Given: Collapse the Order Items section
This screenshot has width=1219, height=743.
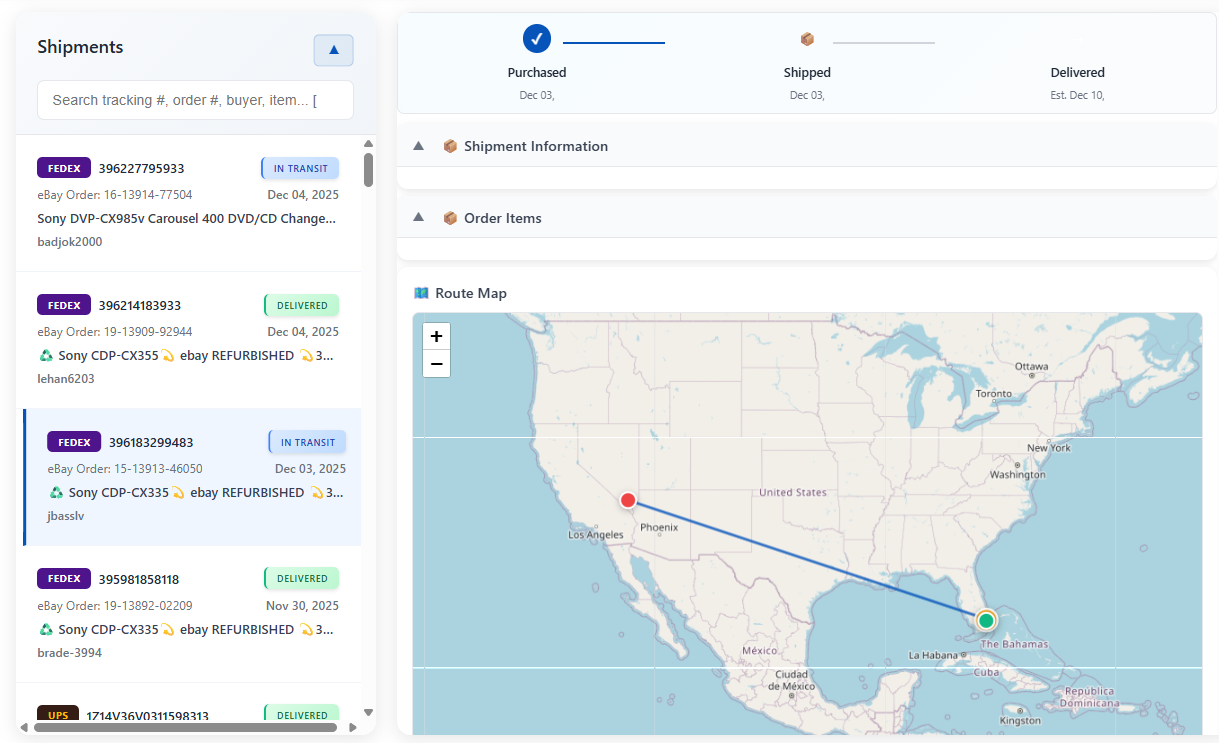Looking at the screenshot, I should pyautogui.click(x=418, y=217).
